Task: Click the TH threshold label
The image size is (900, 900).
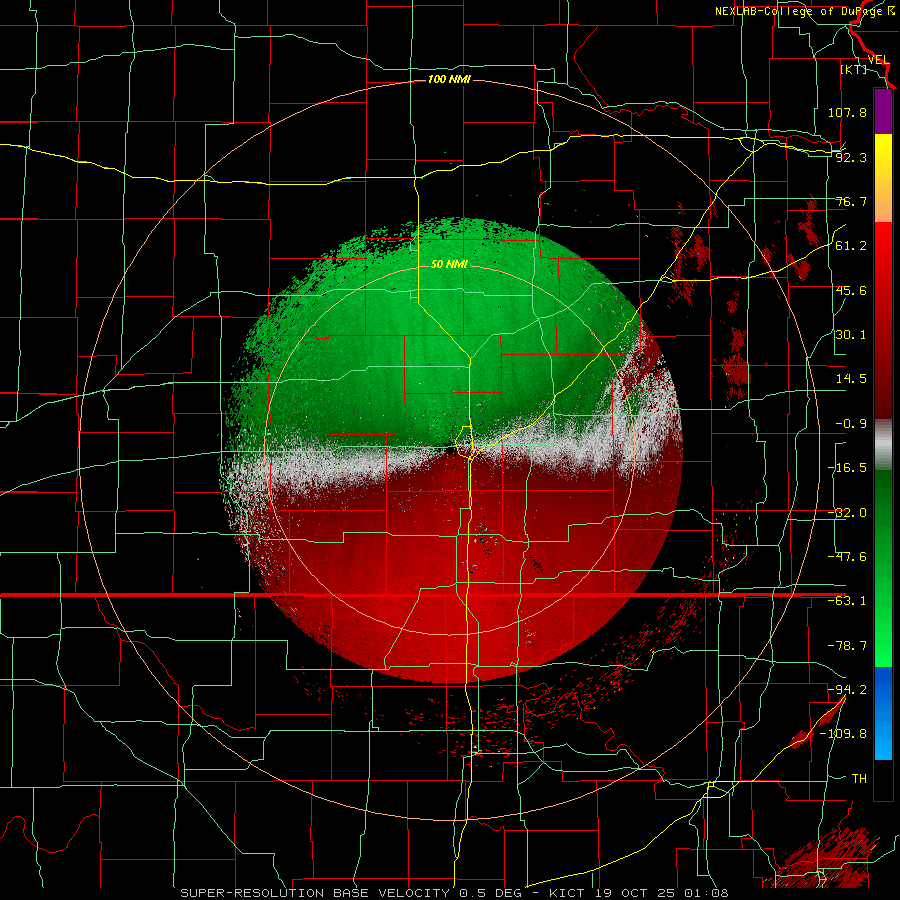Action: [x=859, y=779]
